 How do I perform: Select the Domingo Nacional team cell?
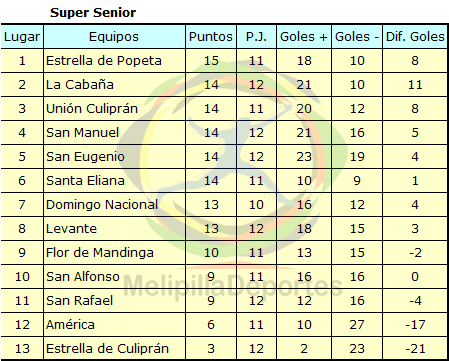pyautogui.click(x=114, y=205)
